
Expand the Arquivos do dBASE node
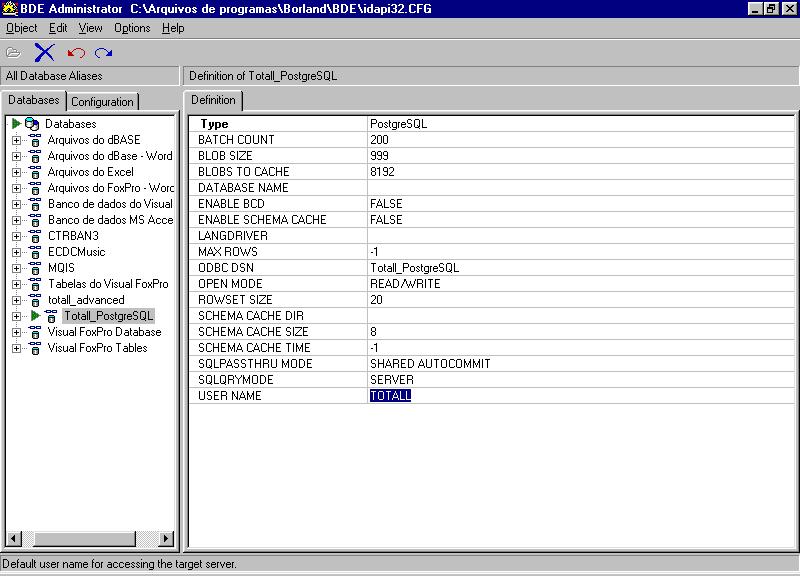[16, 140]
